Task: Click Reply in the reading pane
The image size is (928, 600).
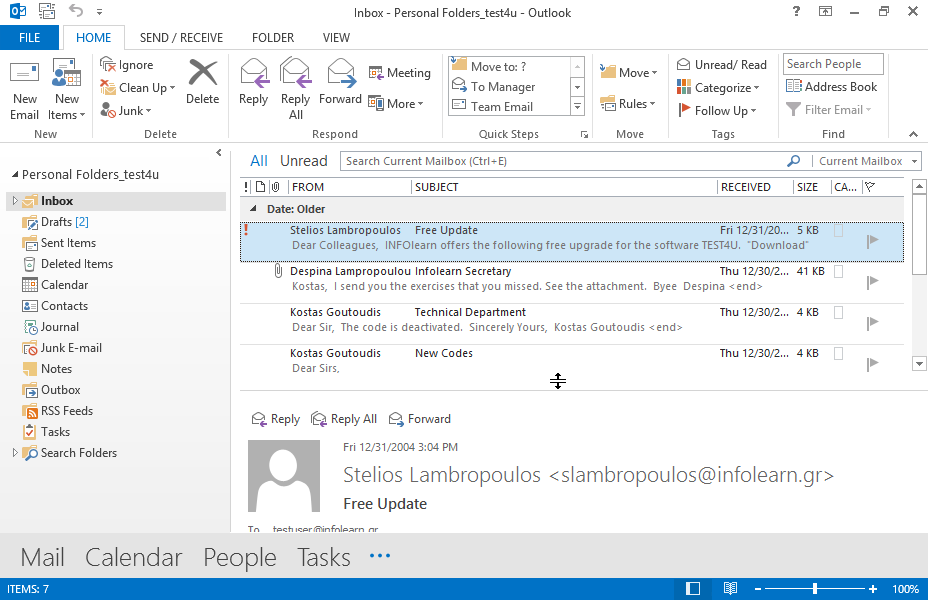Action: coord(276,419)
